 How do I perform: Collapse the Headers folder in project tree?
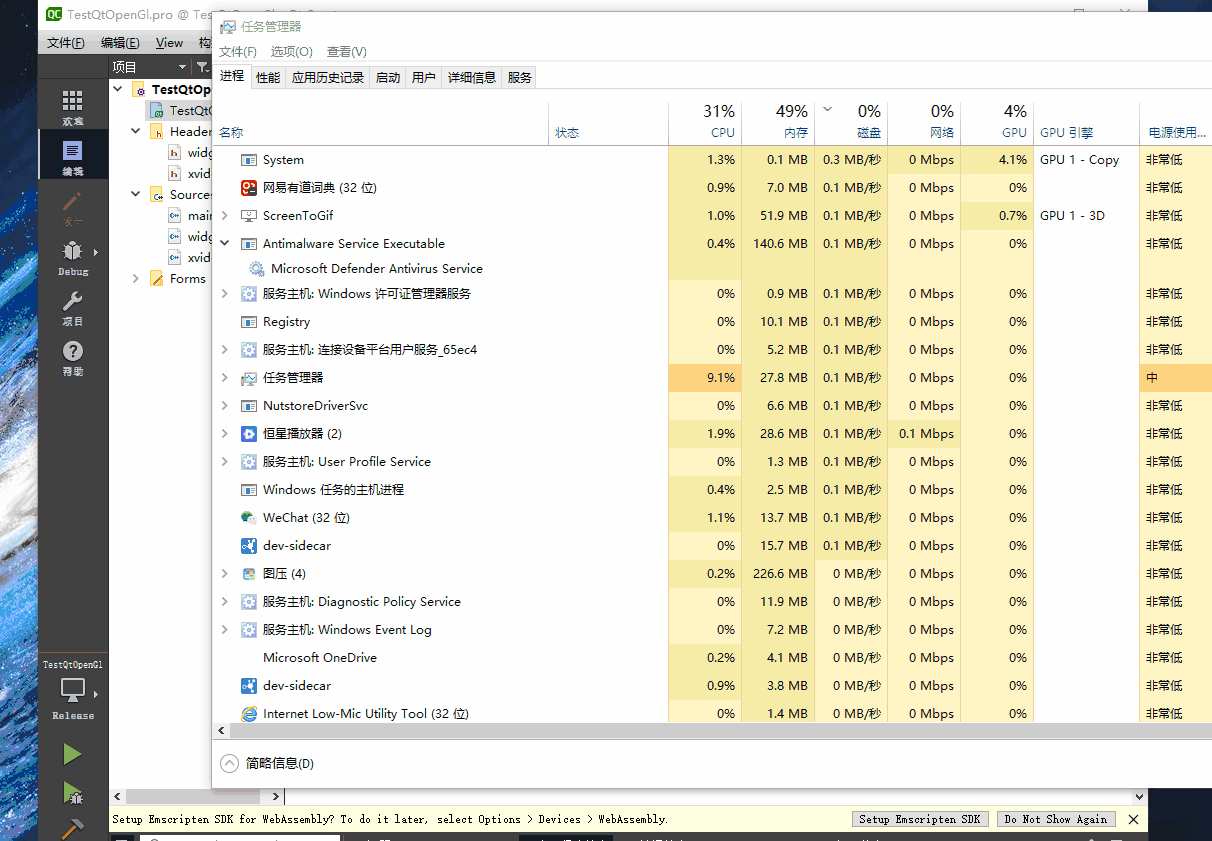(x=136, y=131)
